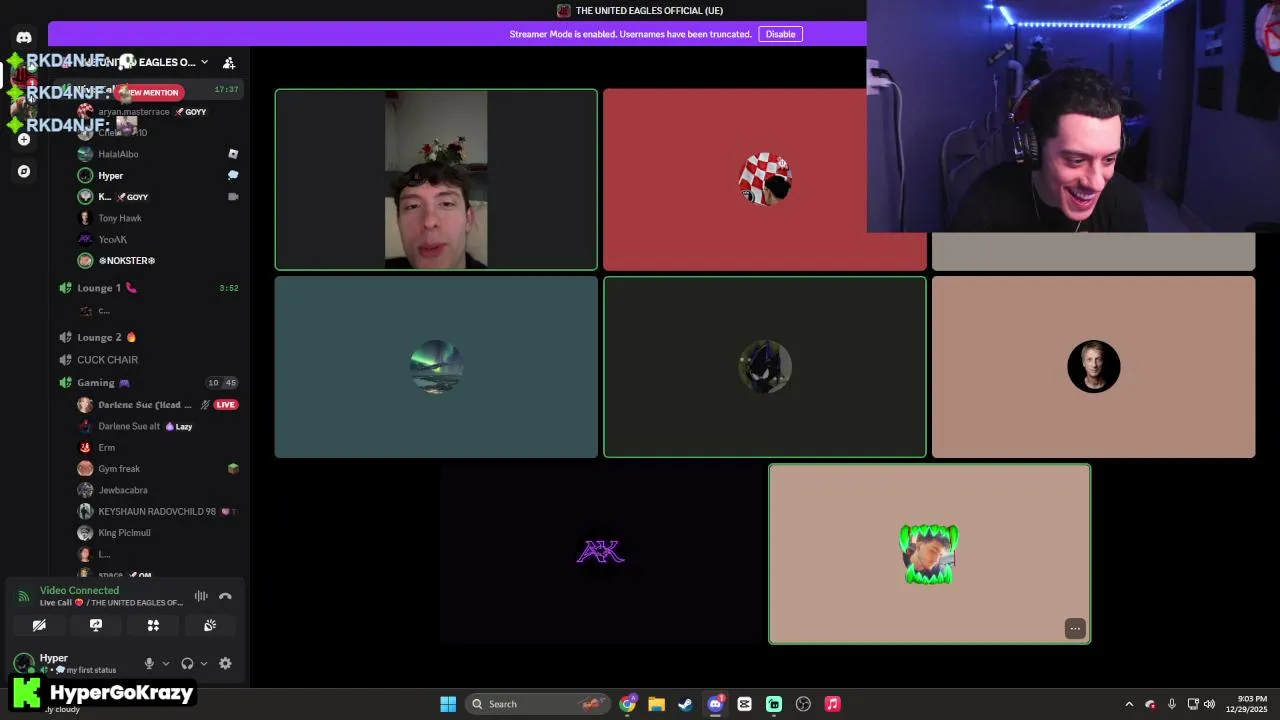
Task: Select user NOKSTER in voice list
Action: pyautogui.click(x=126, y=260)
